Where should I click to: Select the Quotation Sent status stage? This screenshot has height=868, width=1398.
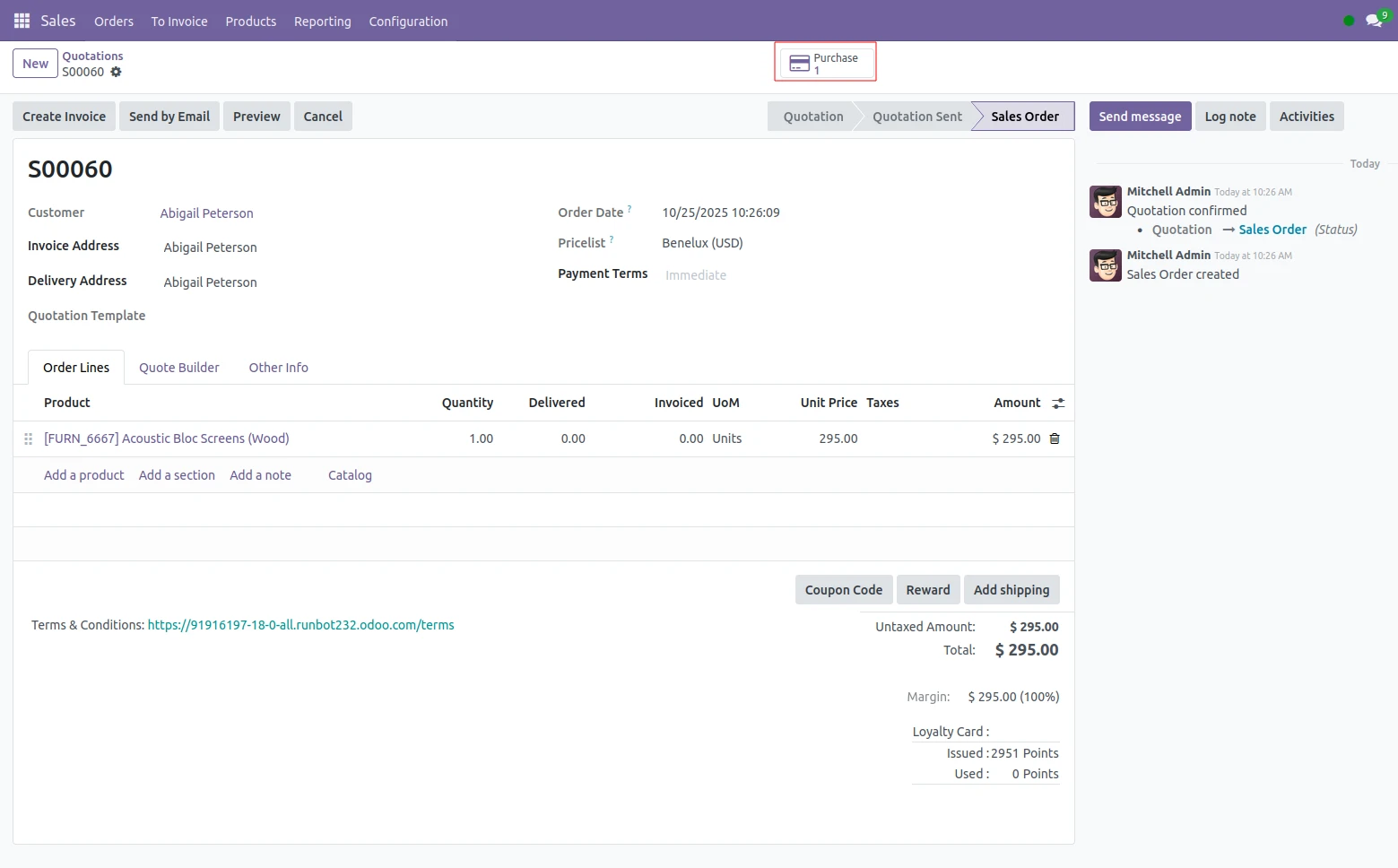[x=916, y=117]
